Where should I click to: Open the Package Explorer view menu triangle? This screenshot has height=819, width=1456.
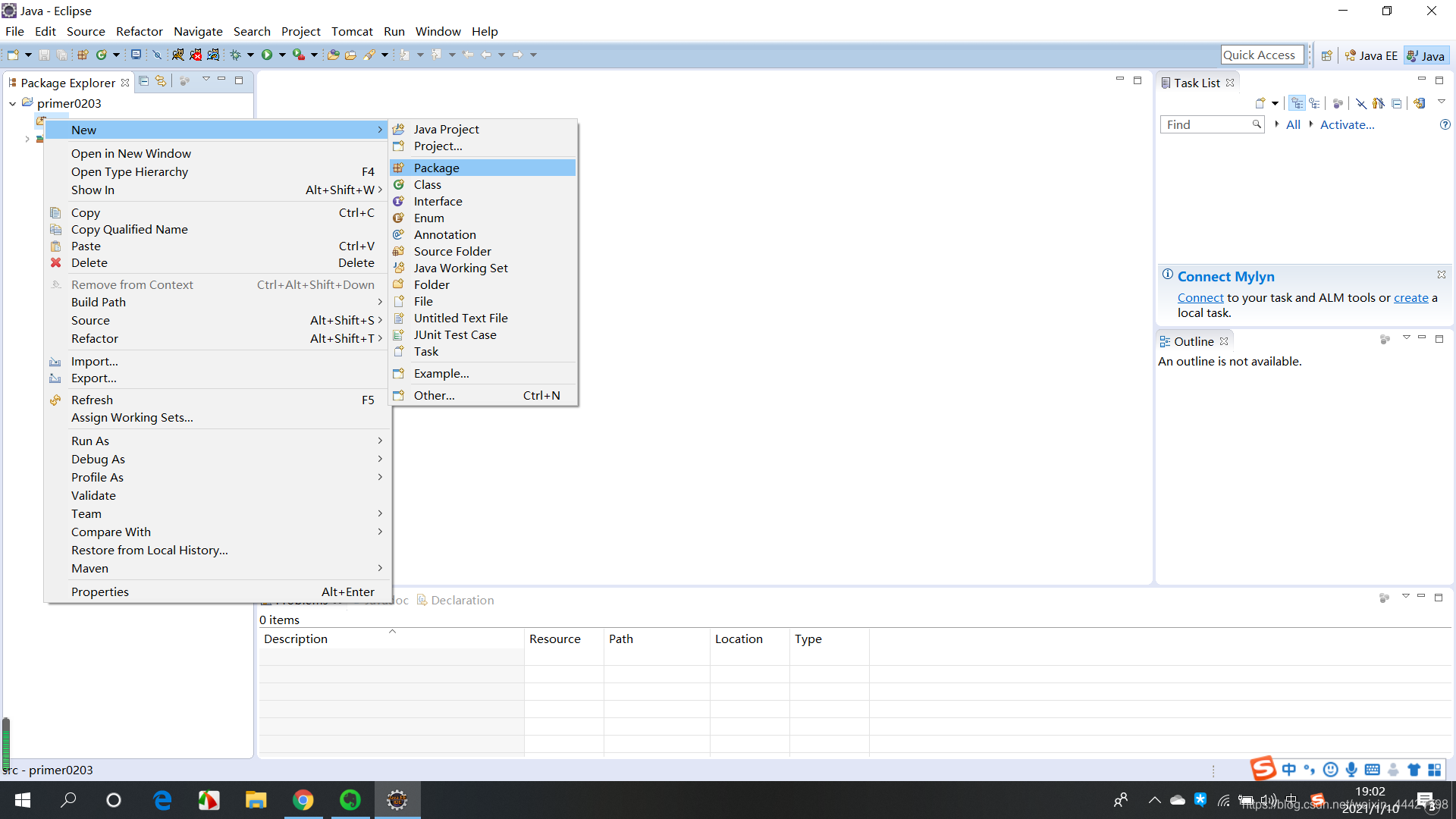[x=206, y=79]
